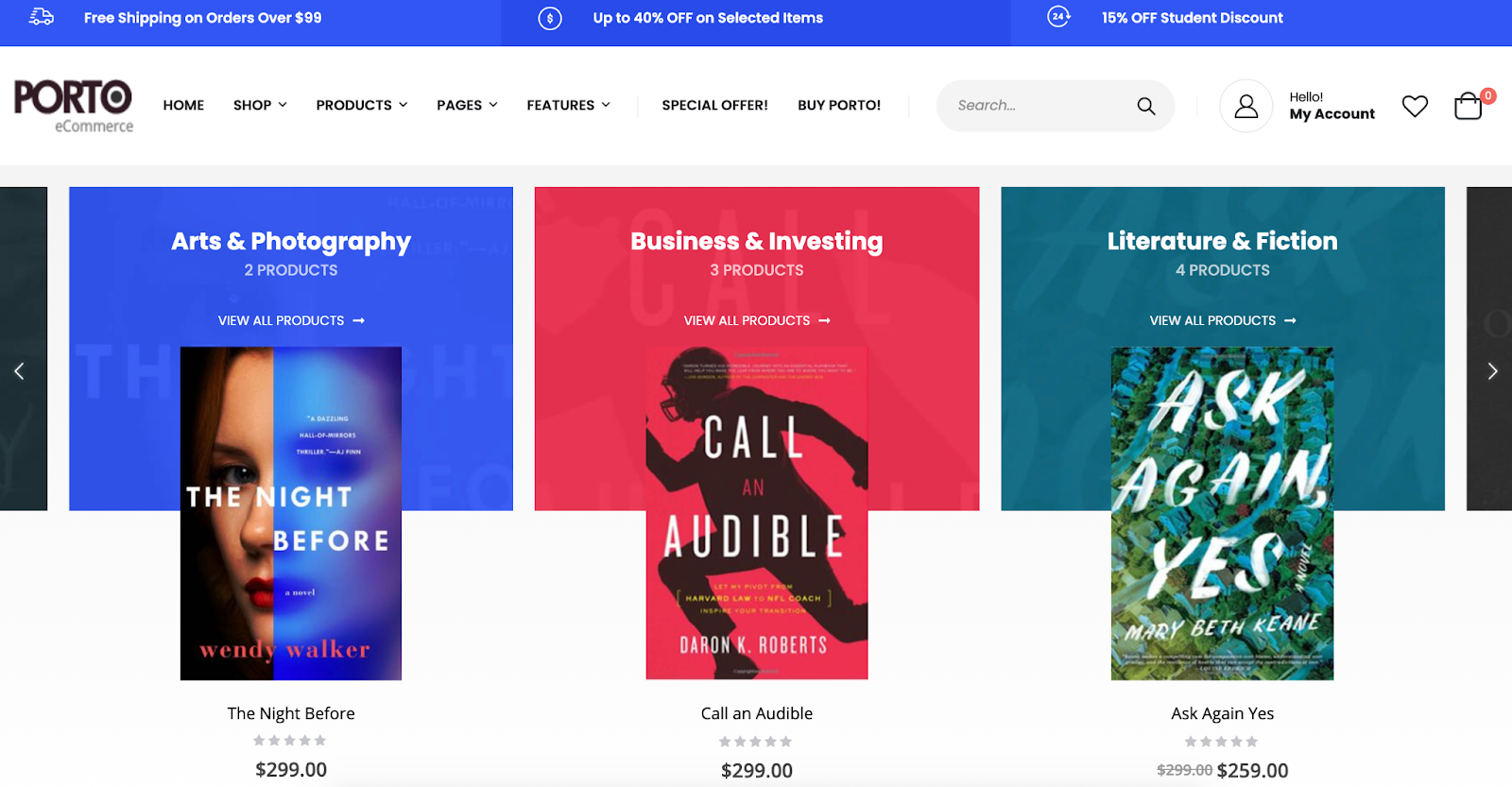Viewport: 1512px width, 787px height.
Task: Expand the Products dropdown menu
Action: [361, 105]
